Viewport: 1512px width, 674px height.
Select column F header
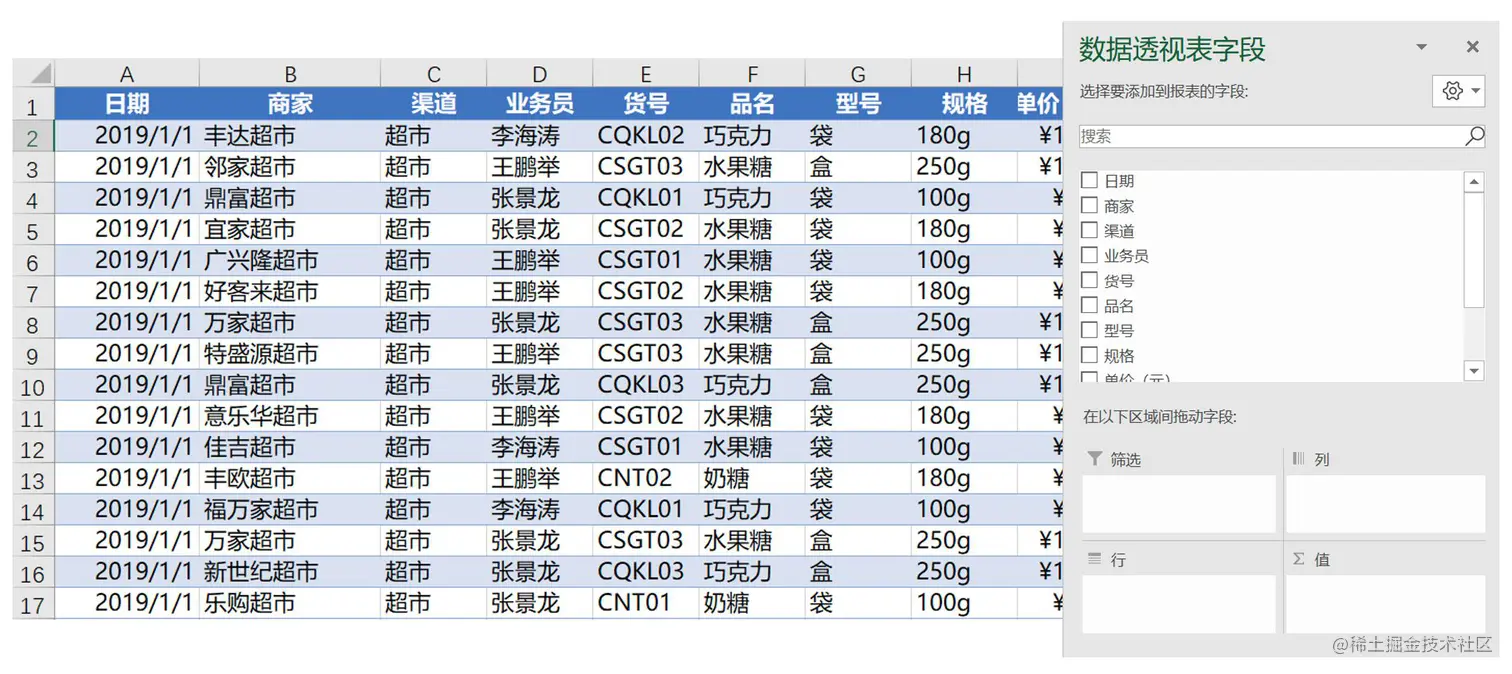(752, 74)
